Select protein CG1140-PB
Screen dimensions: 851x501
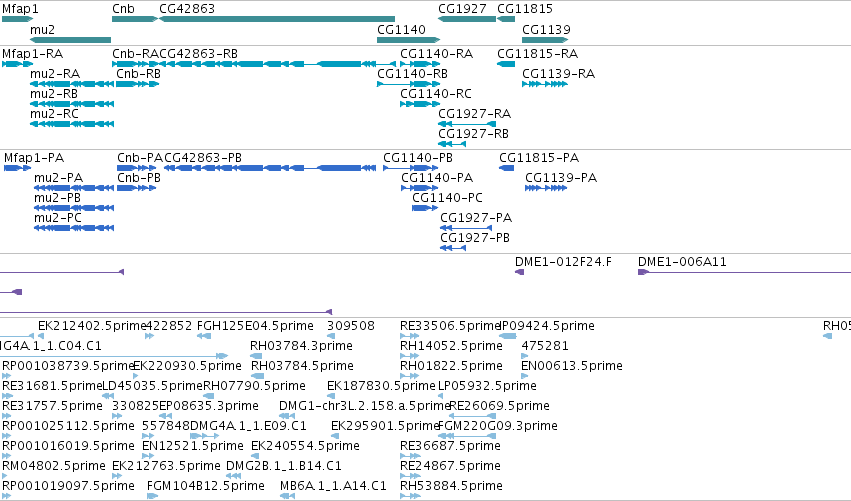click(x=410, y=168)
